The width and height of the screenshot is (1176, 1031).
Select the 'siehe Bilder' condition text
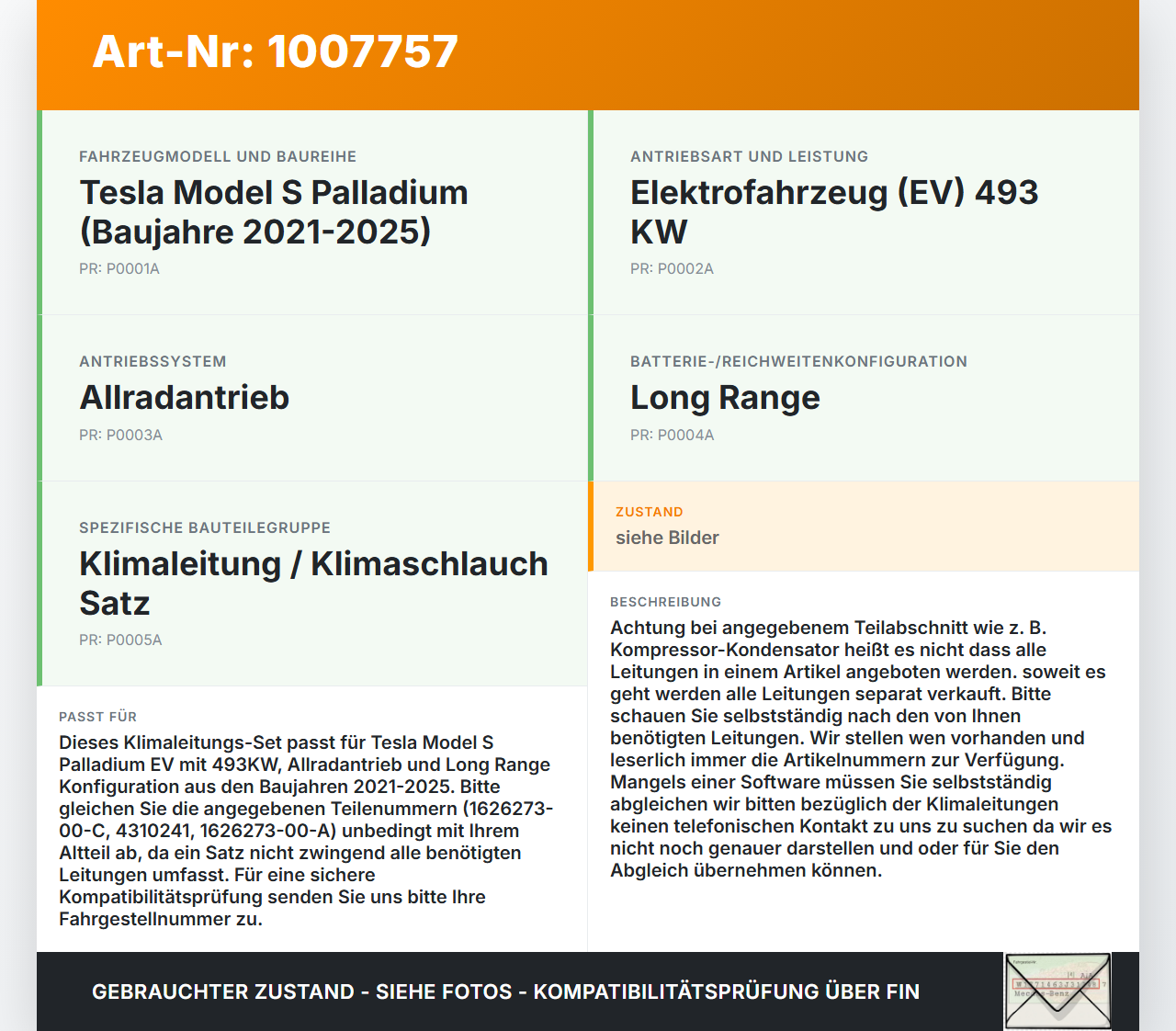[x=667, y=538]
